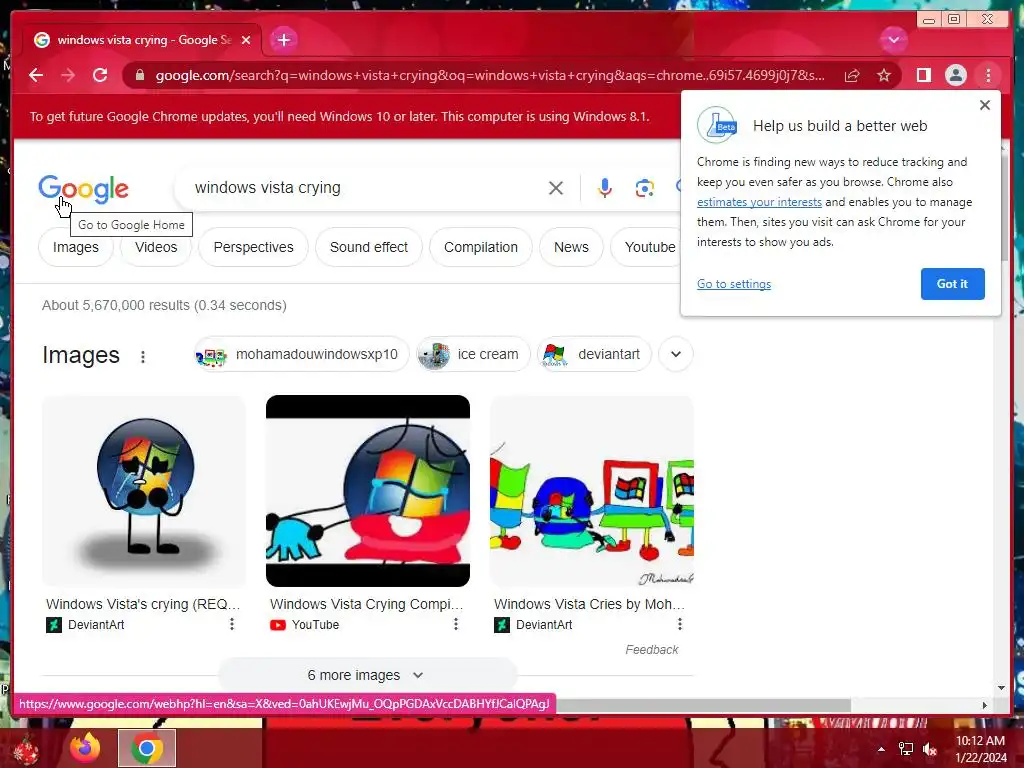
Task: Click About 5,670,000 results text
Action: [x=164, y=305]
